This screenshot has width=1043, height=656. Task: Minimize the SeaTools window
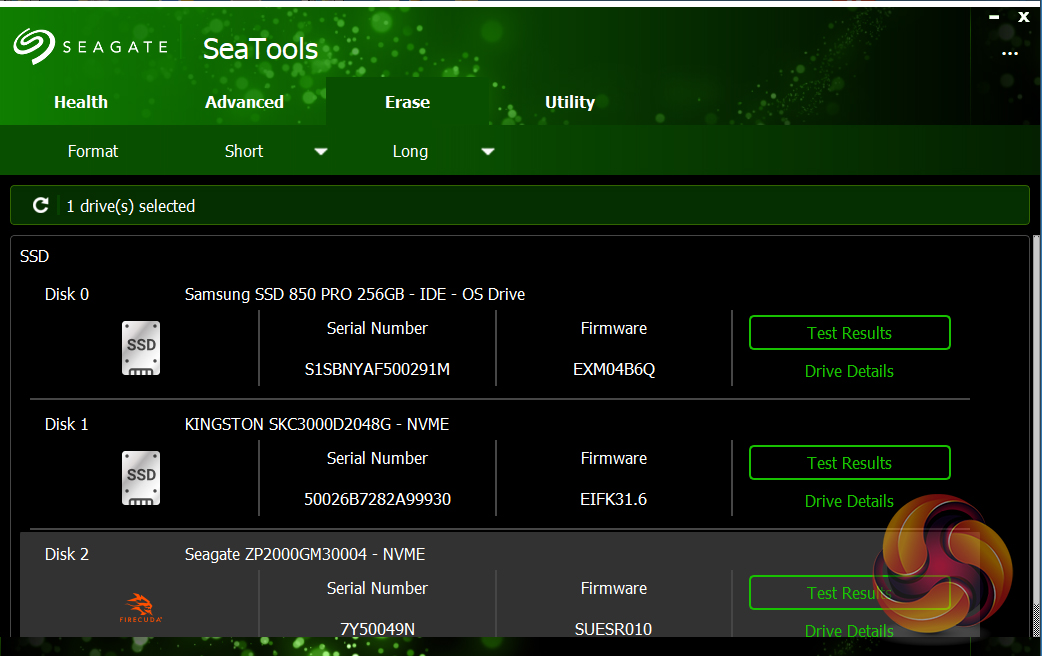pos(993,17)
